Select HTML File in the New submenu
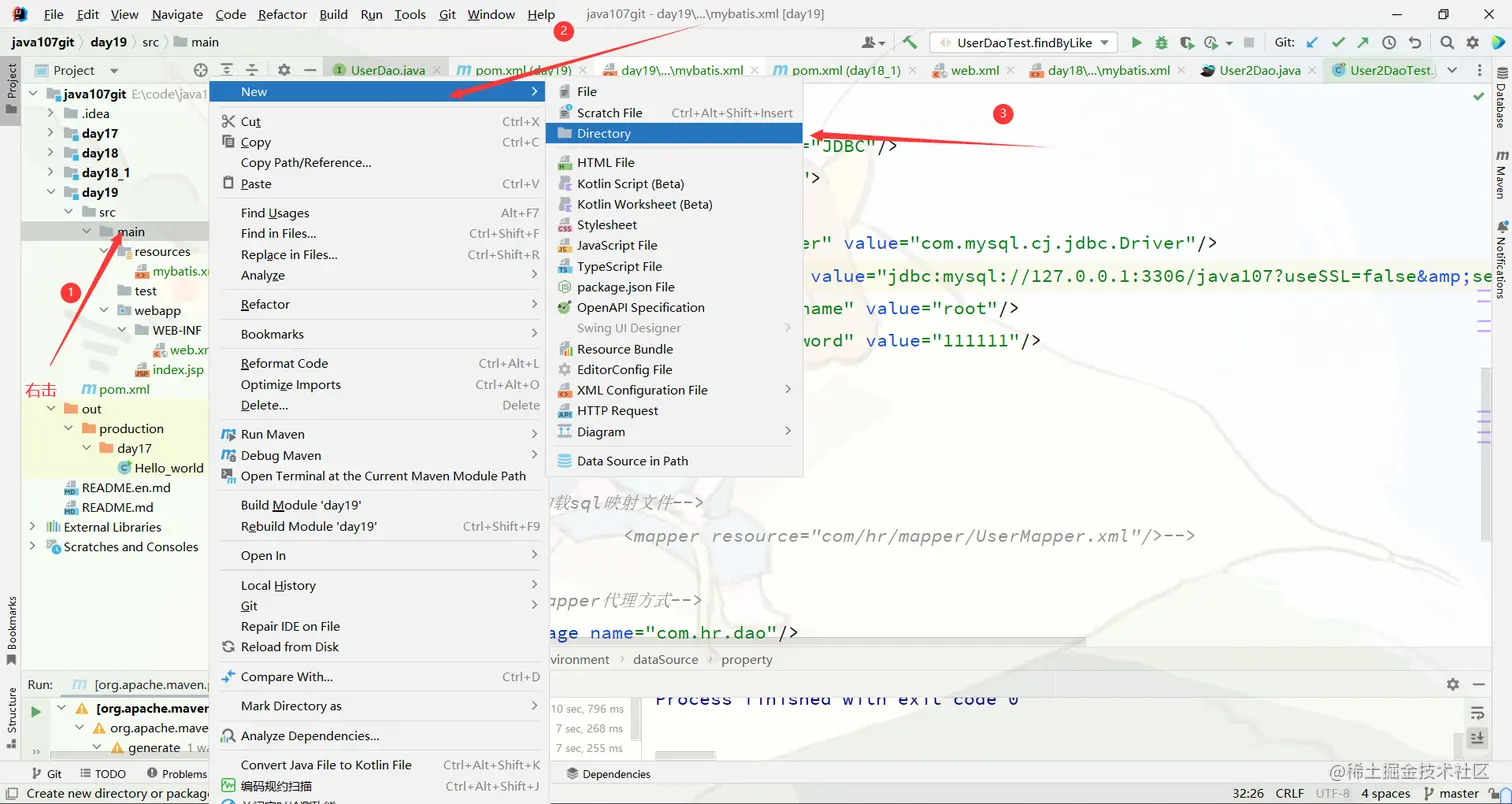 point(674,162)
